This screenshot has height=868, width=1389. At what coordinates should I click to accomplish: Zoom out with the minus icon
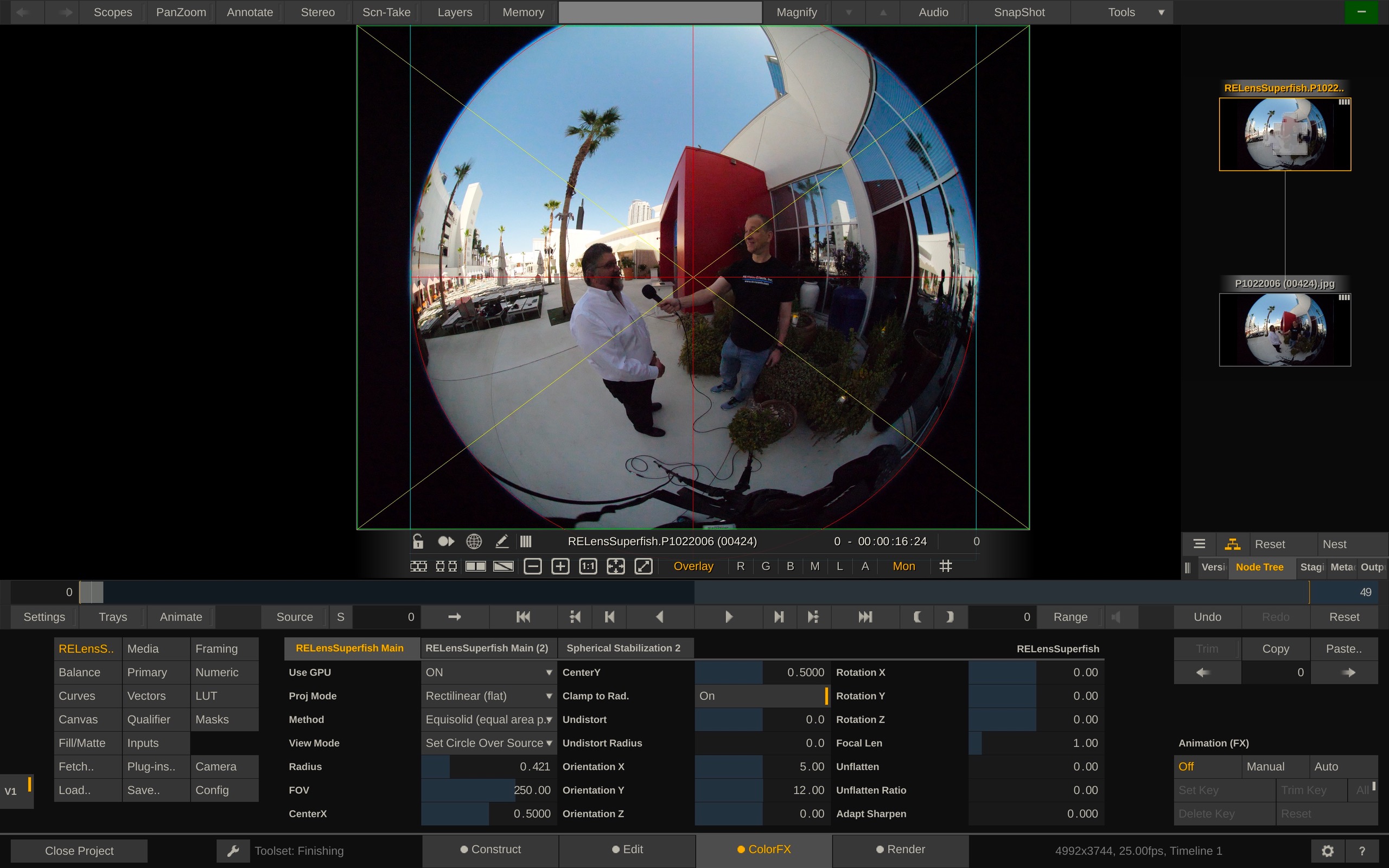(533, 566)
